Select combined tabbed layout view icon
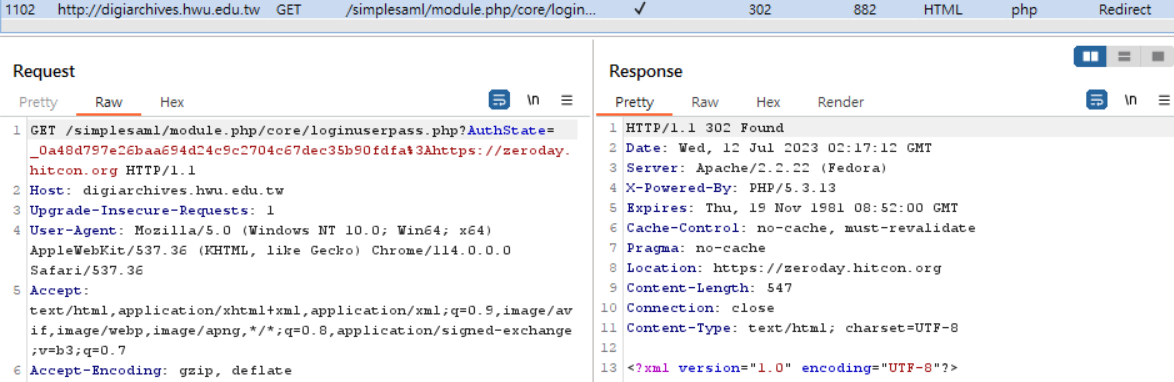Image resolution: width=1174 pixels, height=382 pixels. point(1157,56)
